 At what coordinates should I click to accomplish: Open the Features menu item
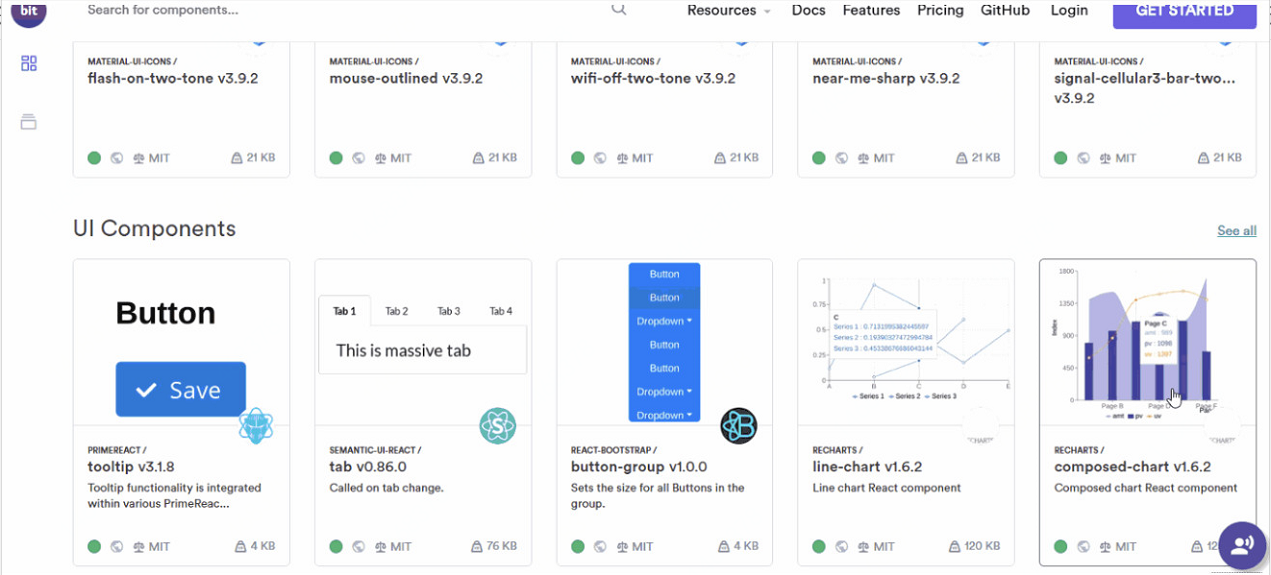click(871, 10)
